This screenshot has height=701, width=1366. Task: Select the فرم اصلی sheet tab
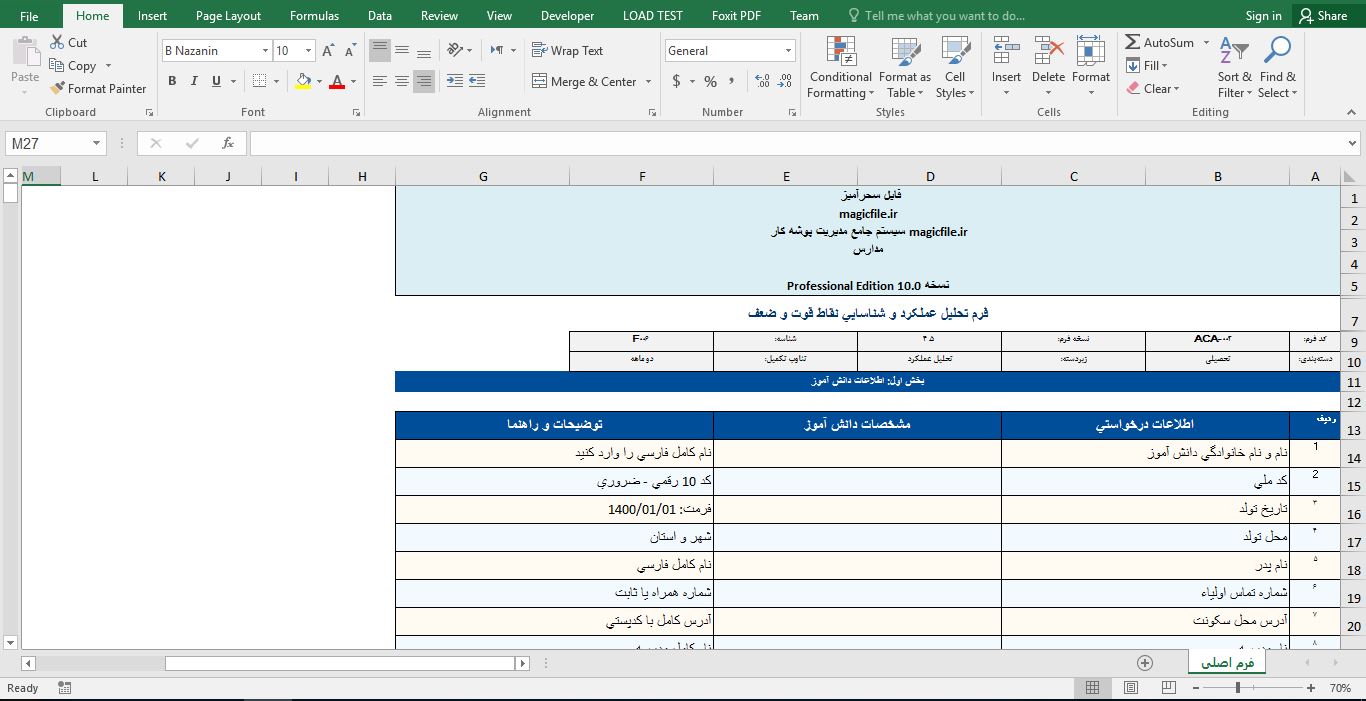pyautogui.click(x=1226, y=662)
